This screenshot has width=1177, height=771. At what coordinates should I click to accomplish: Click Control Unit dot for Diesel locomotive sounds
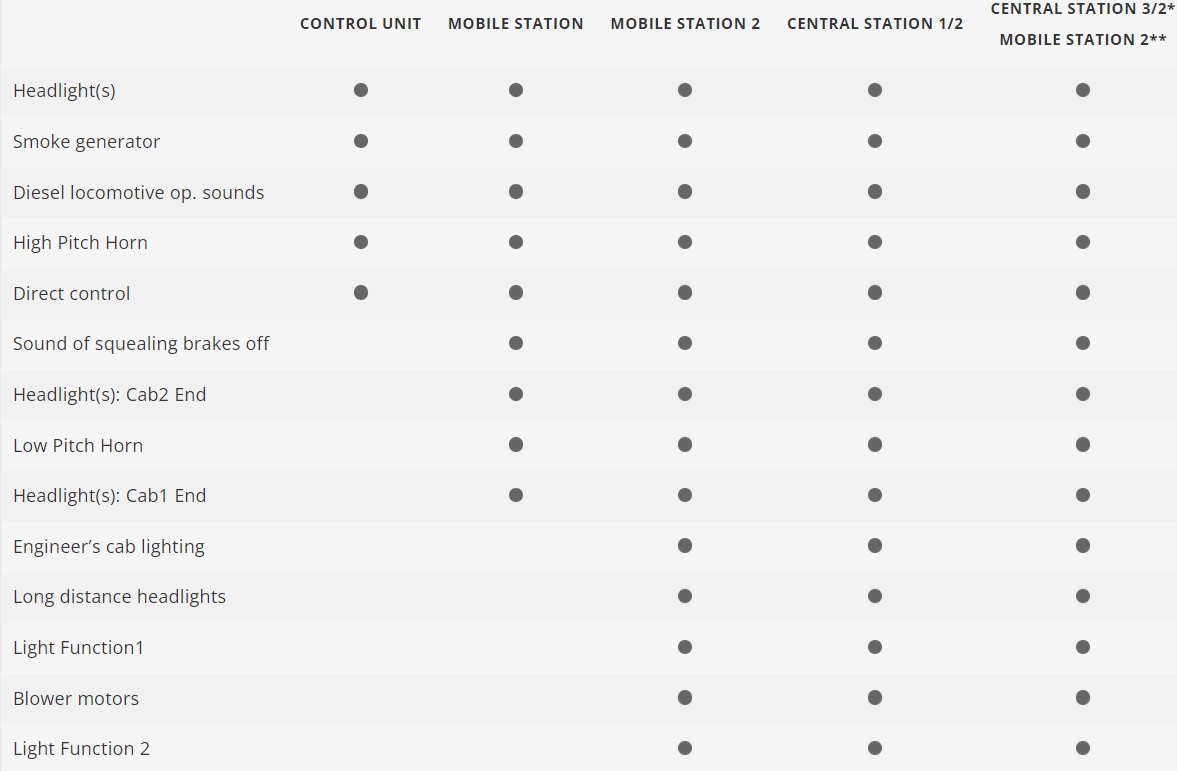pos(361,191)
